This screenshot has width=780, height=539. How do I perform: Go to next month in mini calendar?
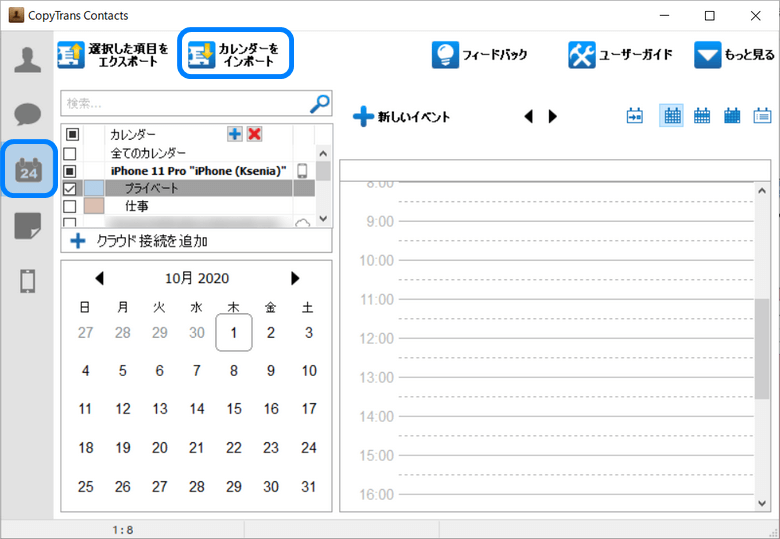click(x=295, y=278)
